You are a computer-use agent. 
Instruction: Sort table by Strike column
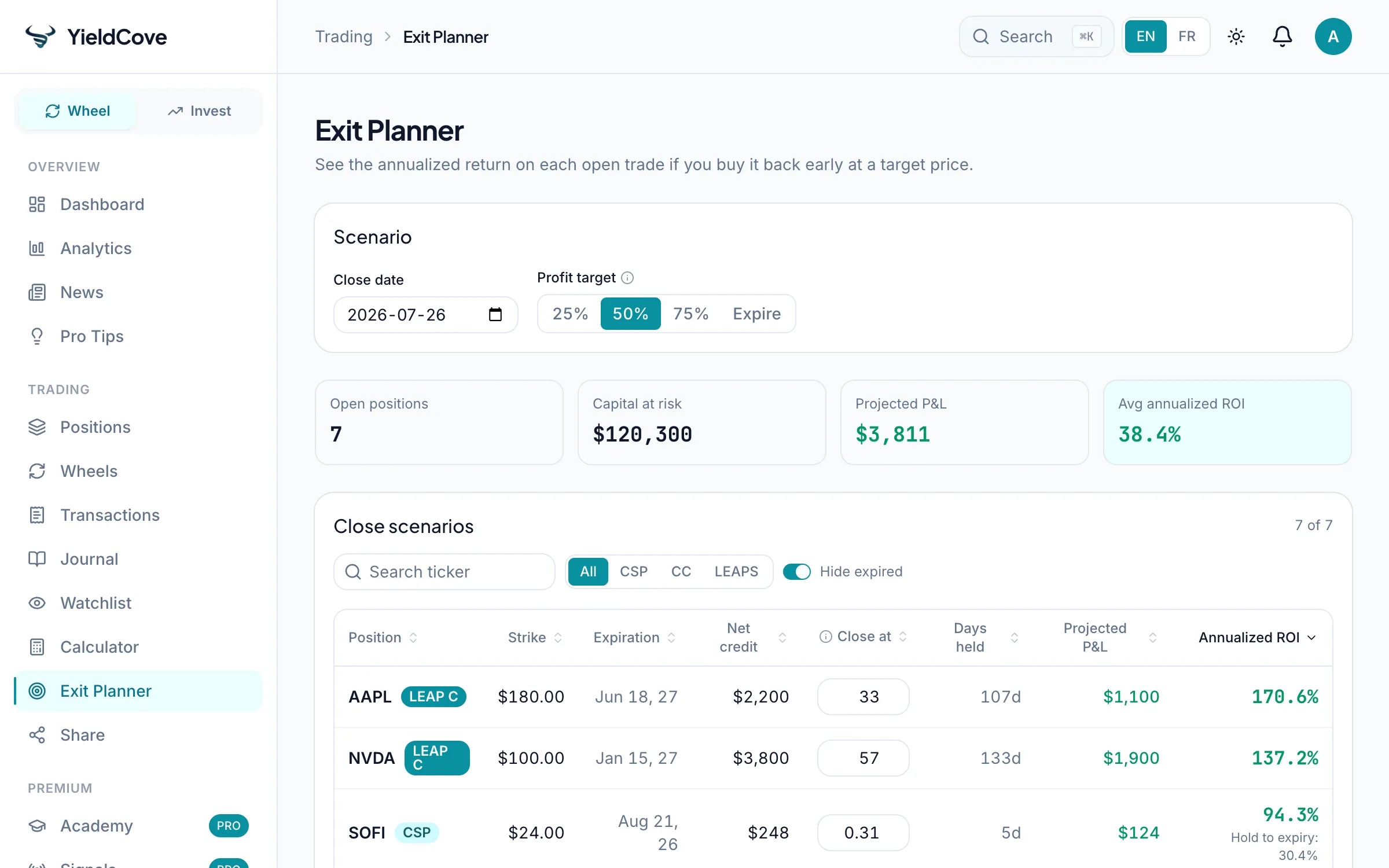tap(535, 637)
